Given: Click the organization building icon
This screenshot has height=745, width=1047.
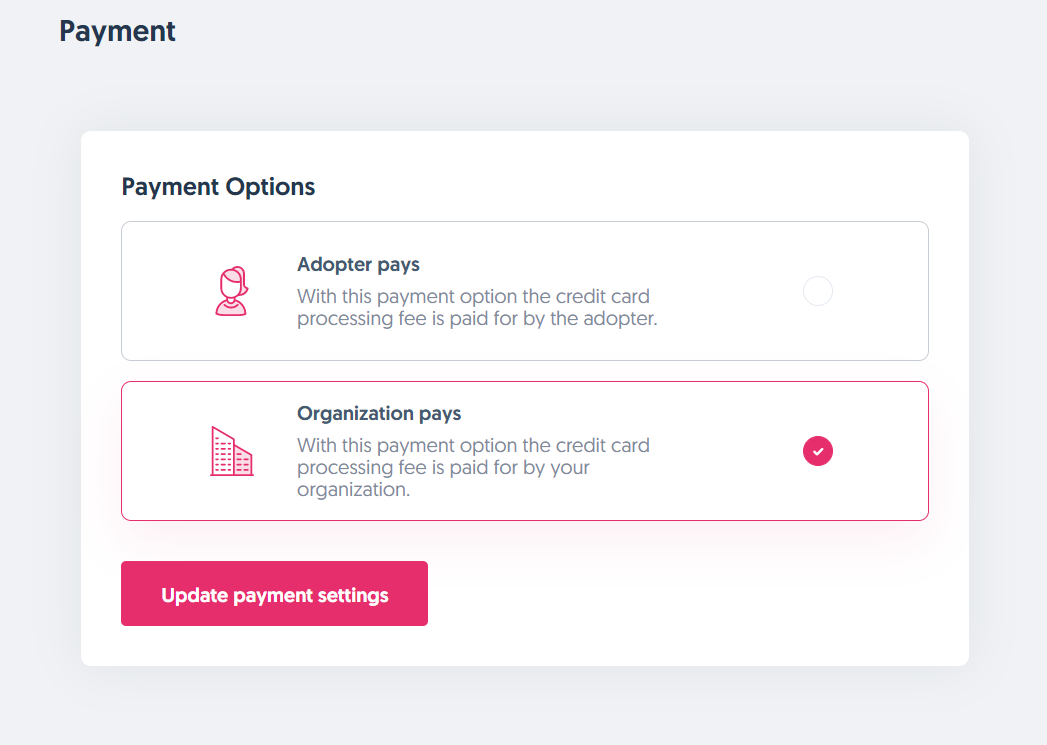Looking at the screenshot, I should 231,451.
